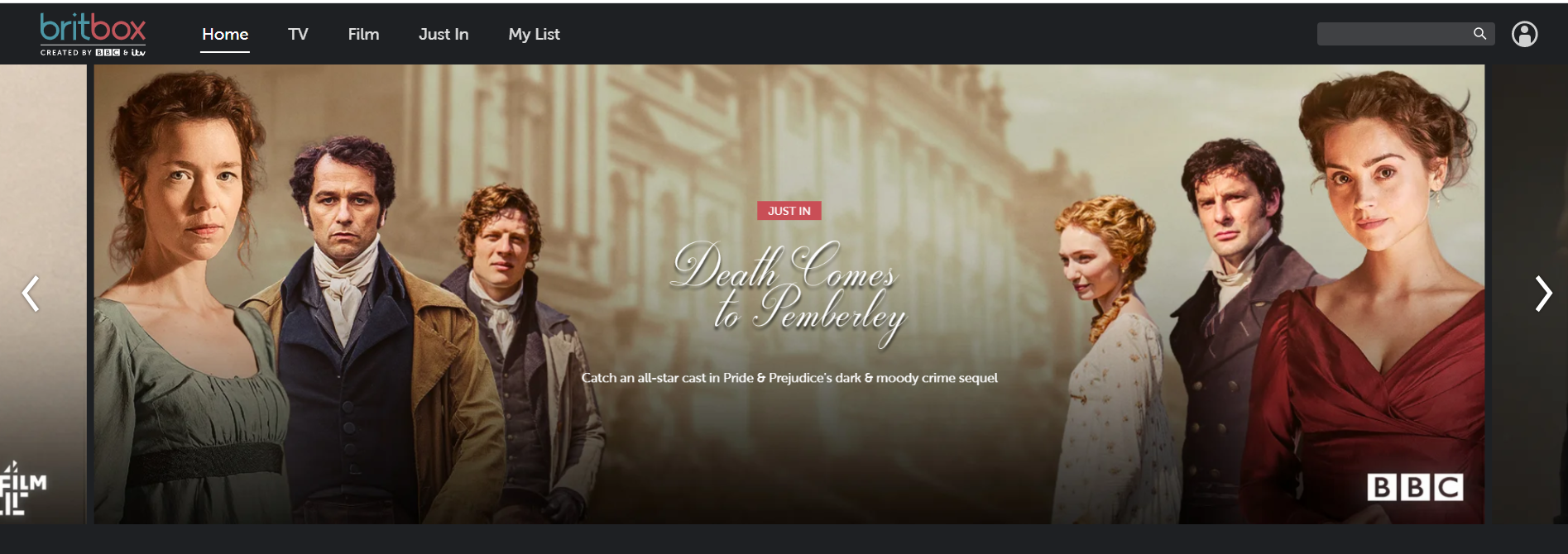Select the dark next slide sliver

[x=1527, y=294]
